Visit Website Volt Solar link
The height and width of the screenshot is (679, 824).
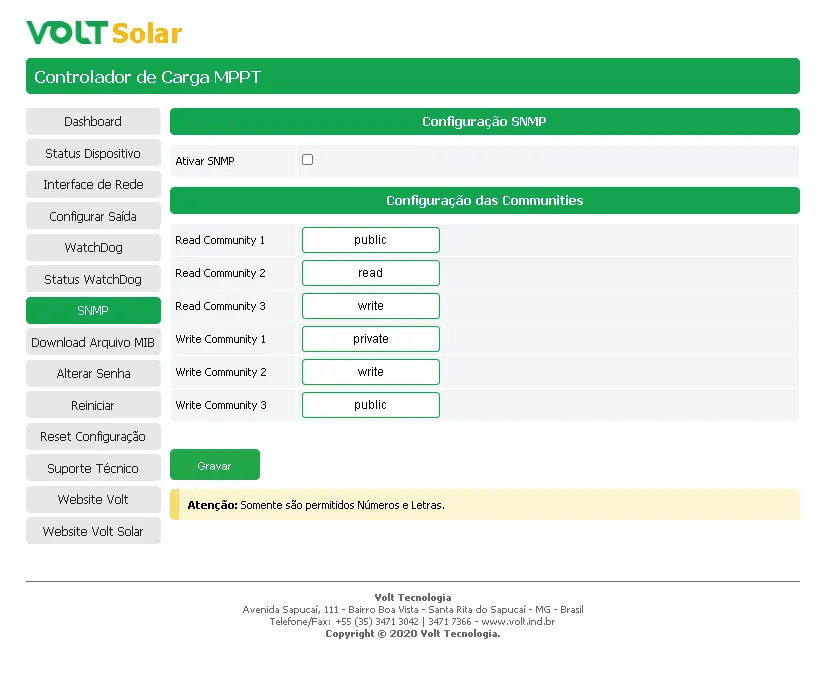click(x=93, y=531)
